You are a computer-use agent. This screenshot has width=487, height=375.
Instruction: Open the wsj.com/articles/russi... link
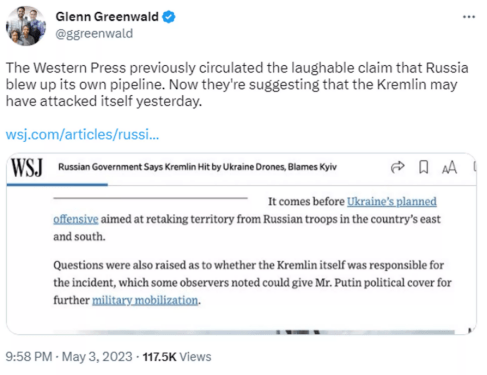[x=82, y=134]
